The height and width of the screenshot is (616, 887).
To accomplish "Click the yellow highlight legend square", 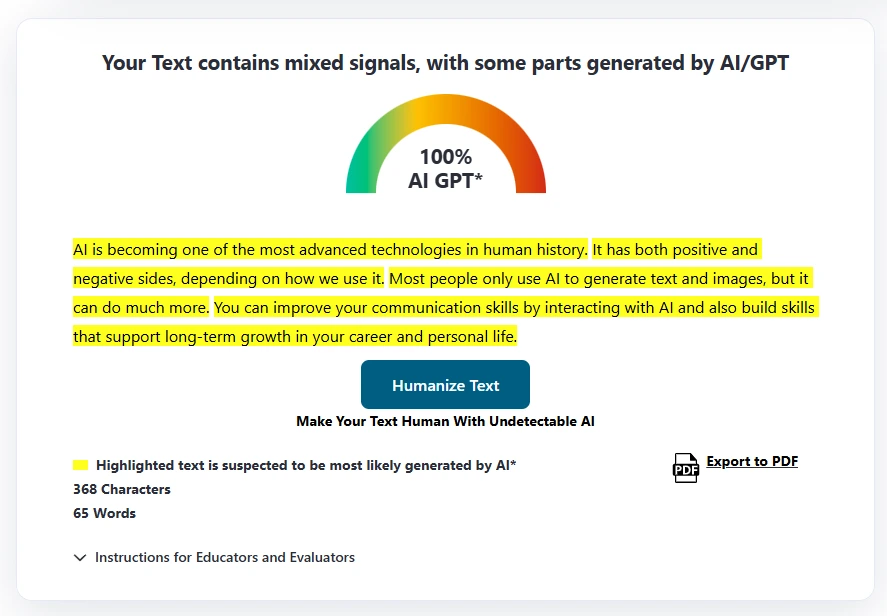I will coord(80,464).
